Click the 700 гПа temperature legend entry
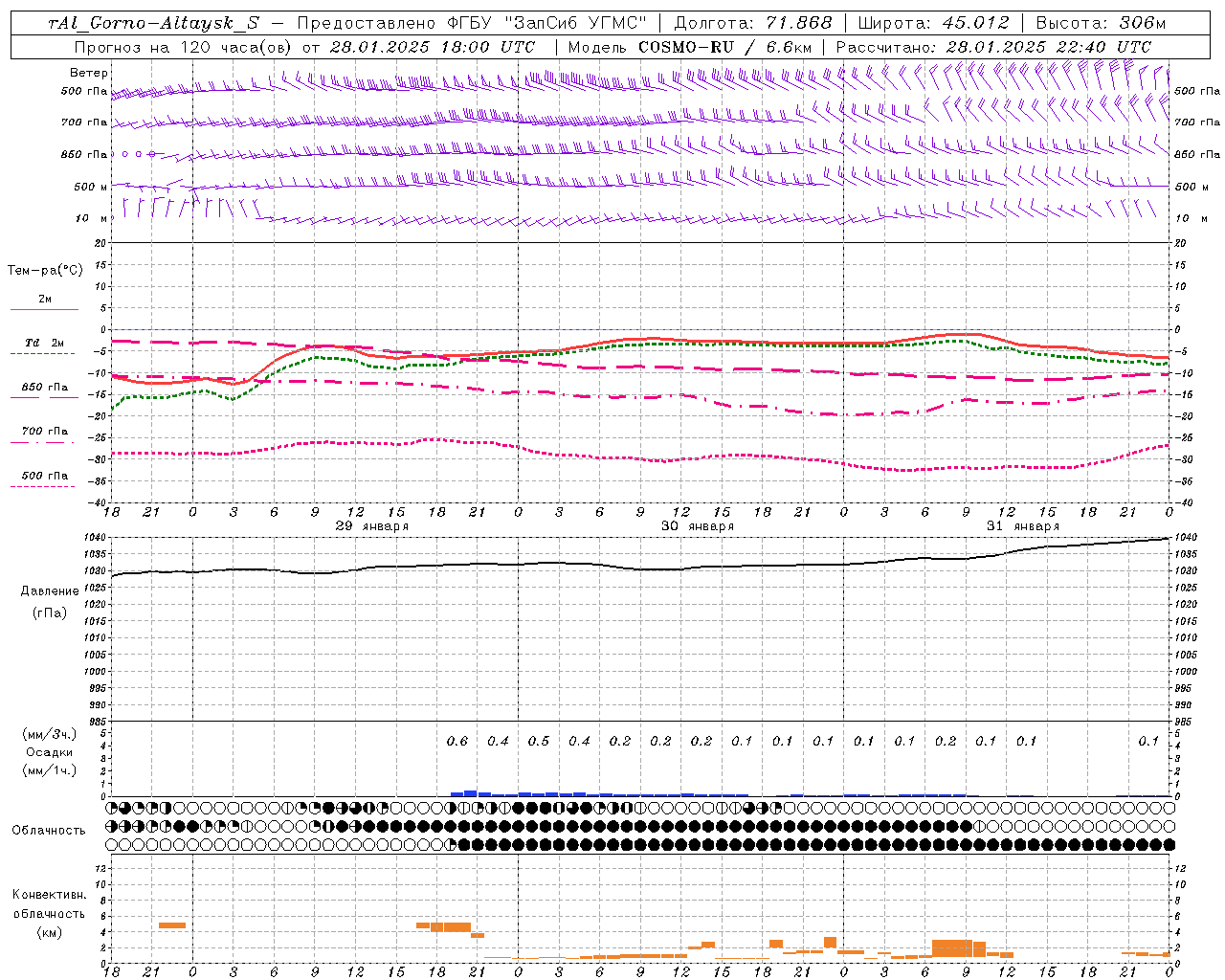1225x980 pixels. click(45, 432)
